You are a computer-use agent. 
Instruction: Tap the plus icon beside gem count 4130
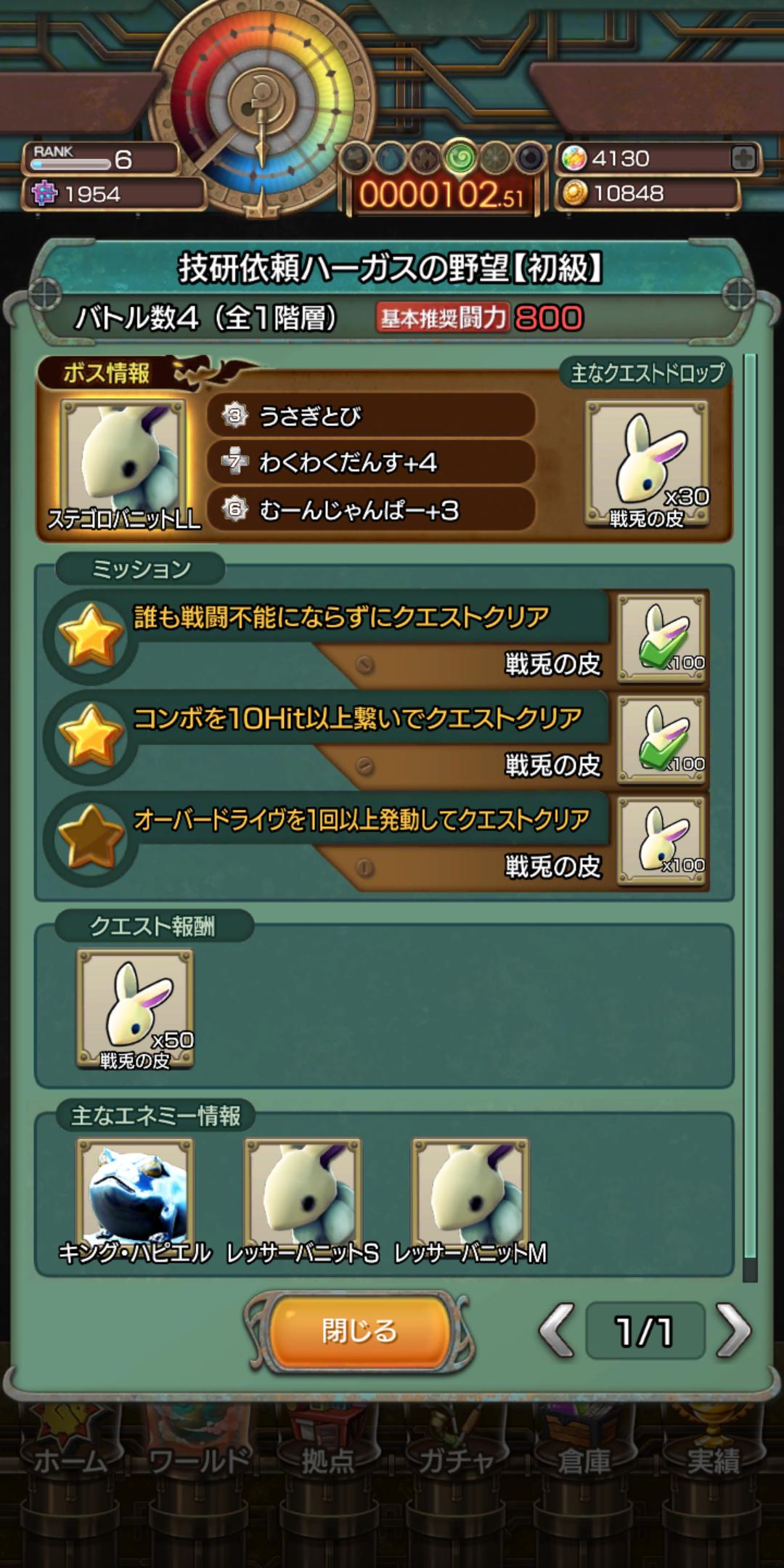pyautogui.click(x=743, y=158)
